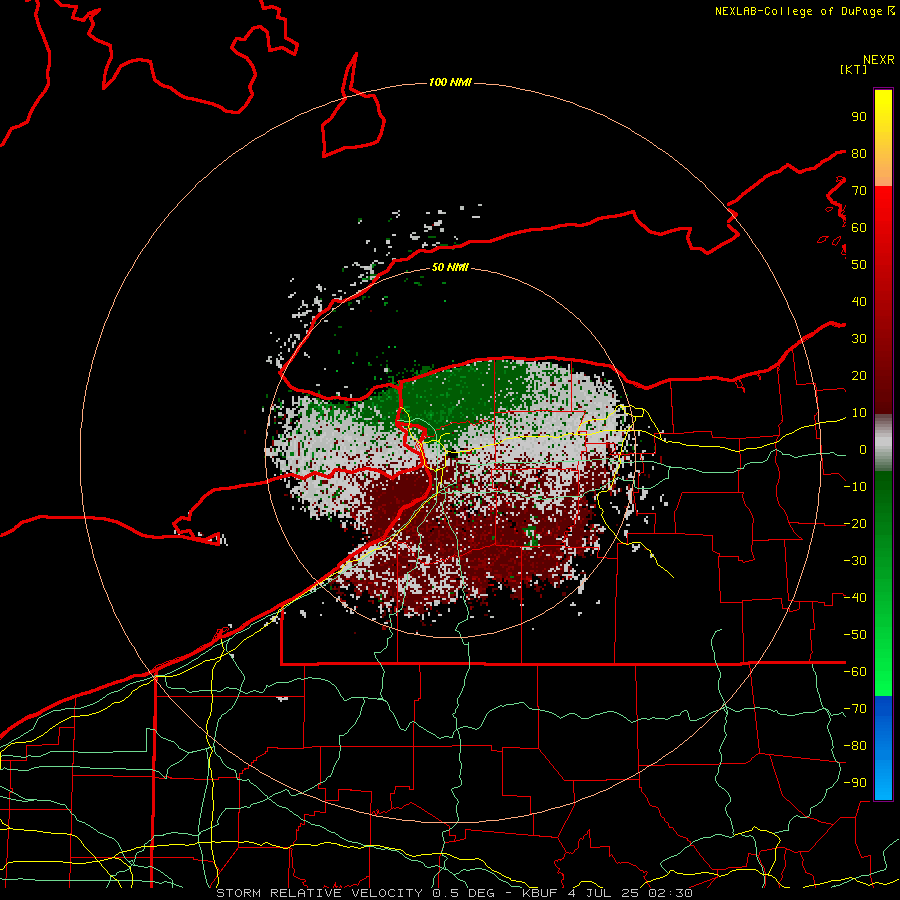The height and width of the screenshot is (900, 900).
Task: Click the -40 value on the velocity scale
Action: 855,598
